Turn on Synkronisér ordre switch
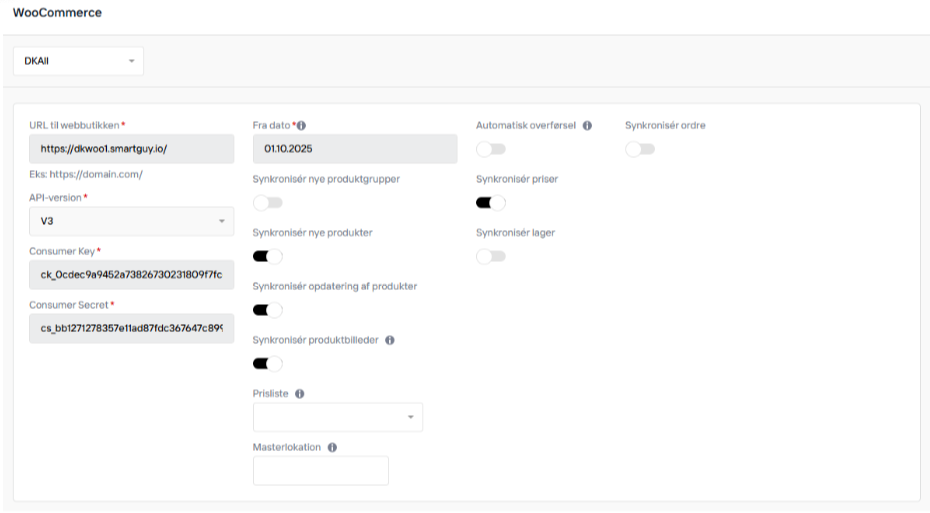The image size is (930, 513). tap(639, 149)
